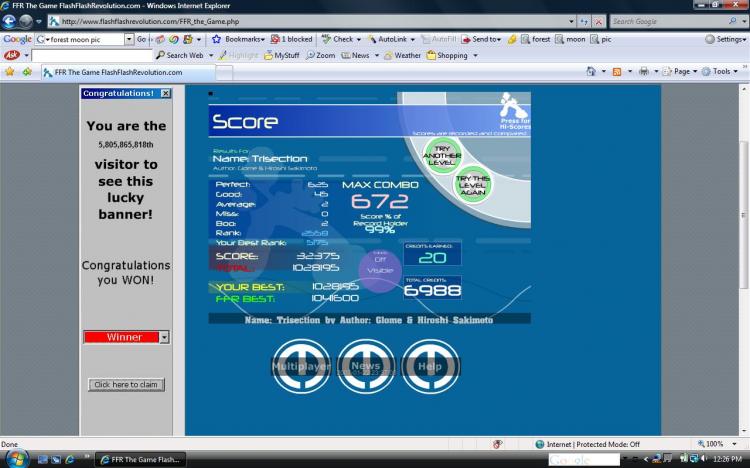Click into the Ask toolbar search field
The height and width of the screenshot is (468, 750).
(x=92, y=56)
